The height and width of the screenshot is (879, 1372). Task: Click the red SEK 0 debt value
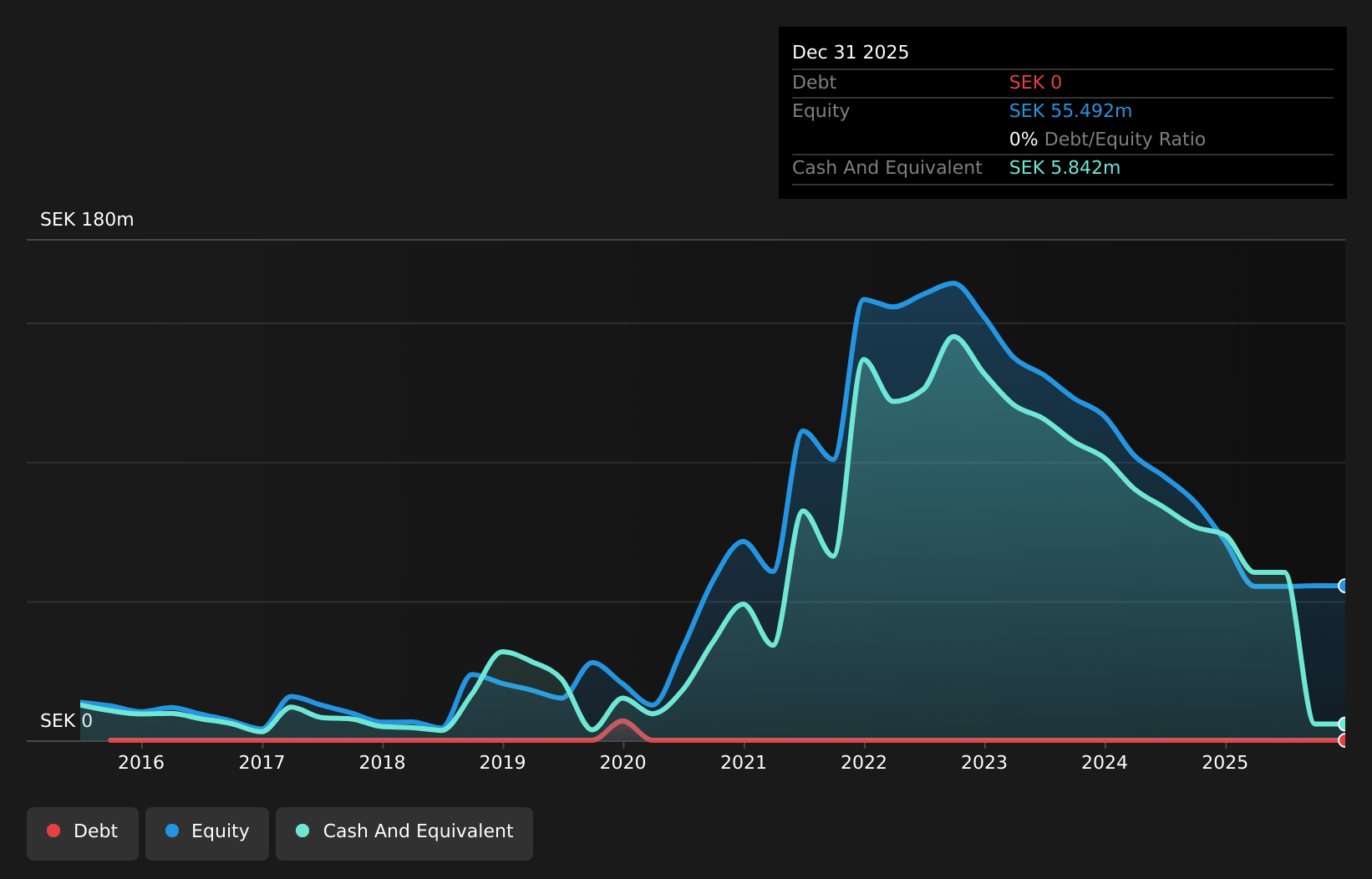coord(1035,83)
